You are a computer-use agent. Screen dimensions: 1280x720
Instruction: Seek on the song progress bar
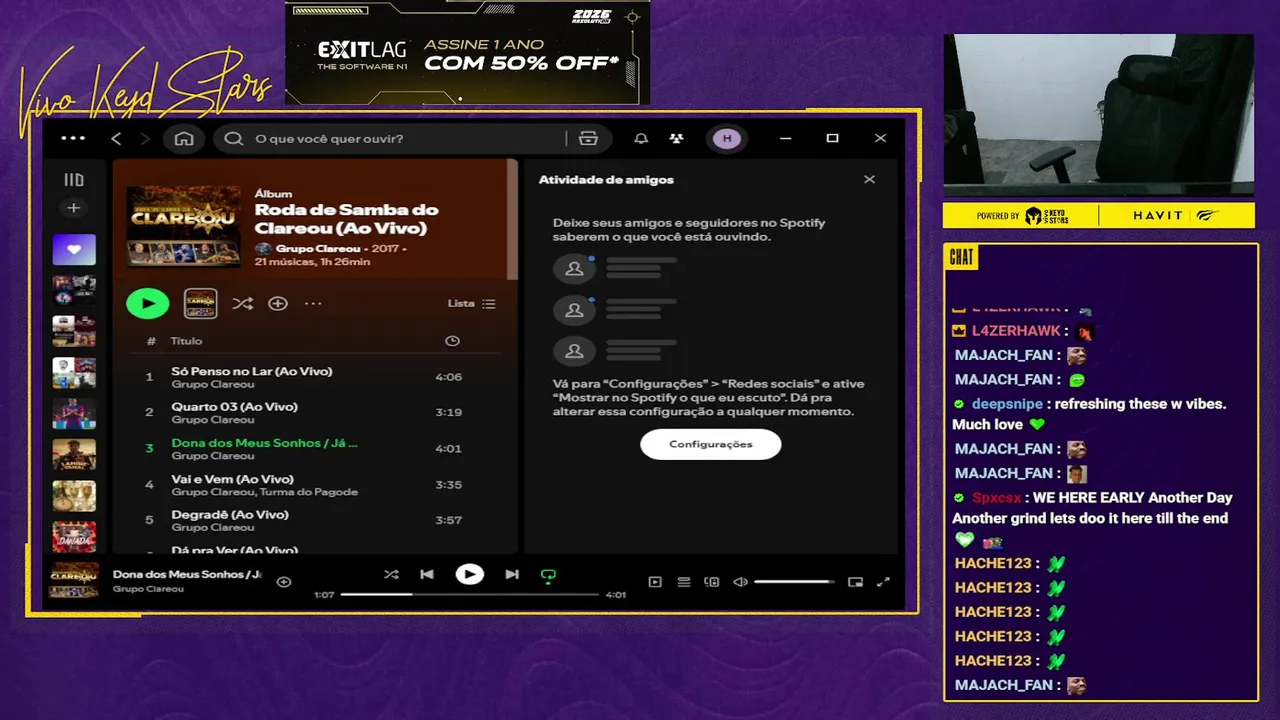pyautogui.click(x=470, y=594)
